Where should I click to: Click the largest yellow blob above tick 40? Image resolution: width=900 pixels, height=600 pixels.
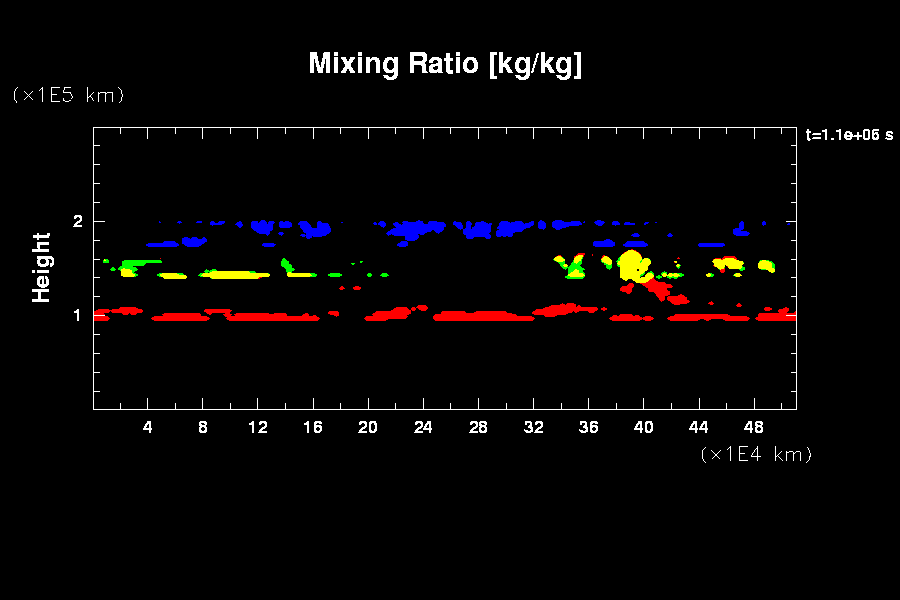(x=631, y=266)
